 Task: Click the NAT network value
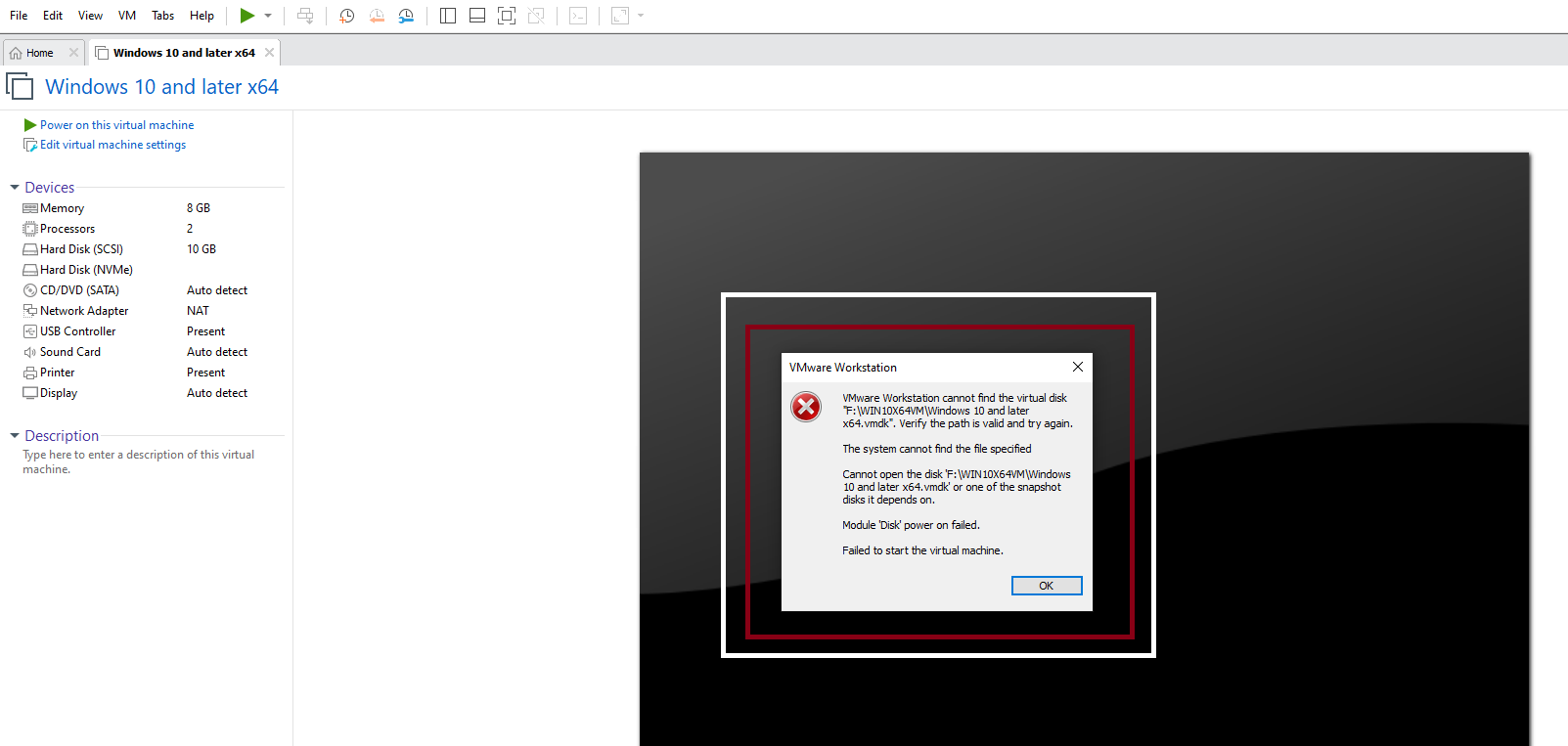198,311
